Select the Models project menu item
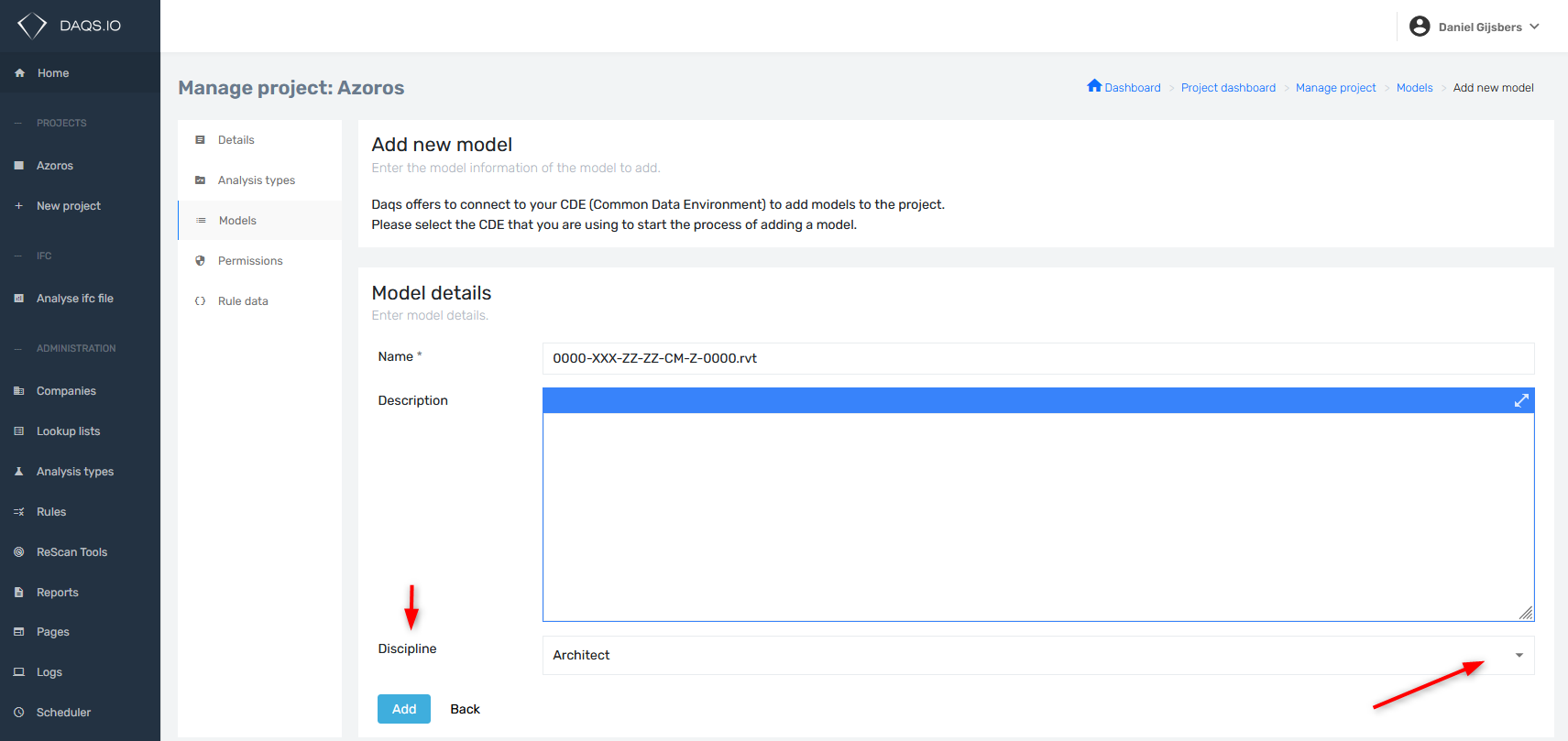The image size is (1568, 741). coord(260,221)
